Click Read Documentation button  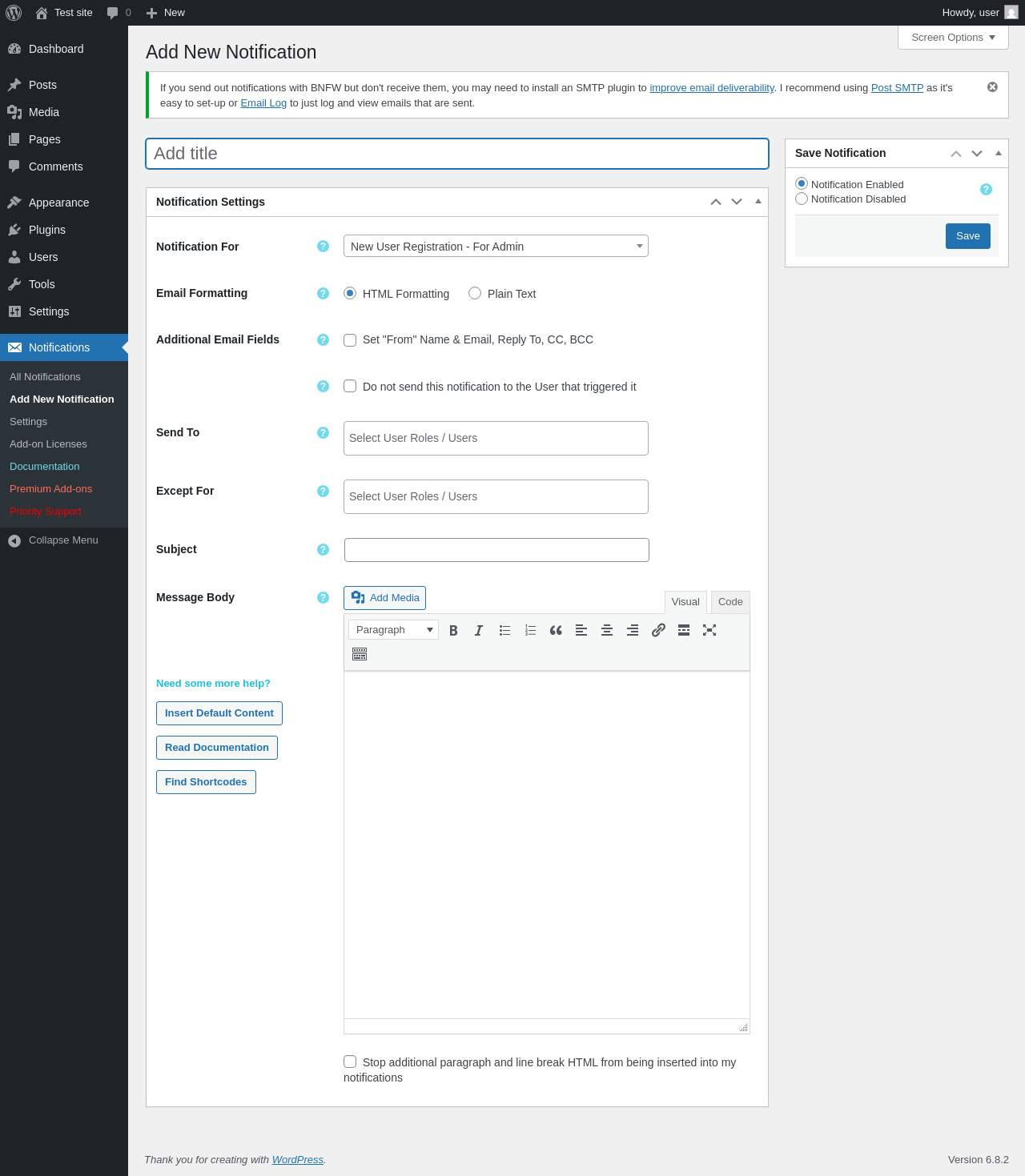click(217, 748)
